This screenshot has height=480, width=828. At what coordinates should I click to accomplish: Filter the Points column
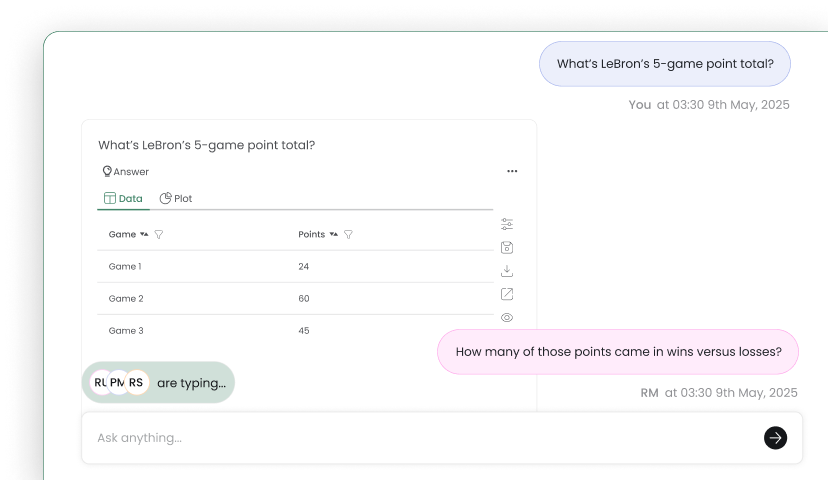(x=349, y=234)
